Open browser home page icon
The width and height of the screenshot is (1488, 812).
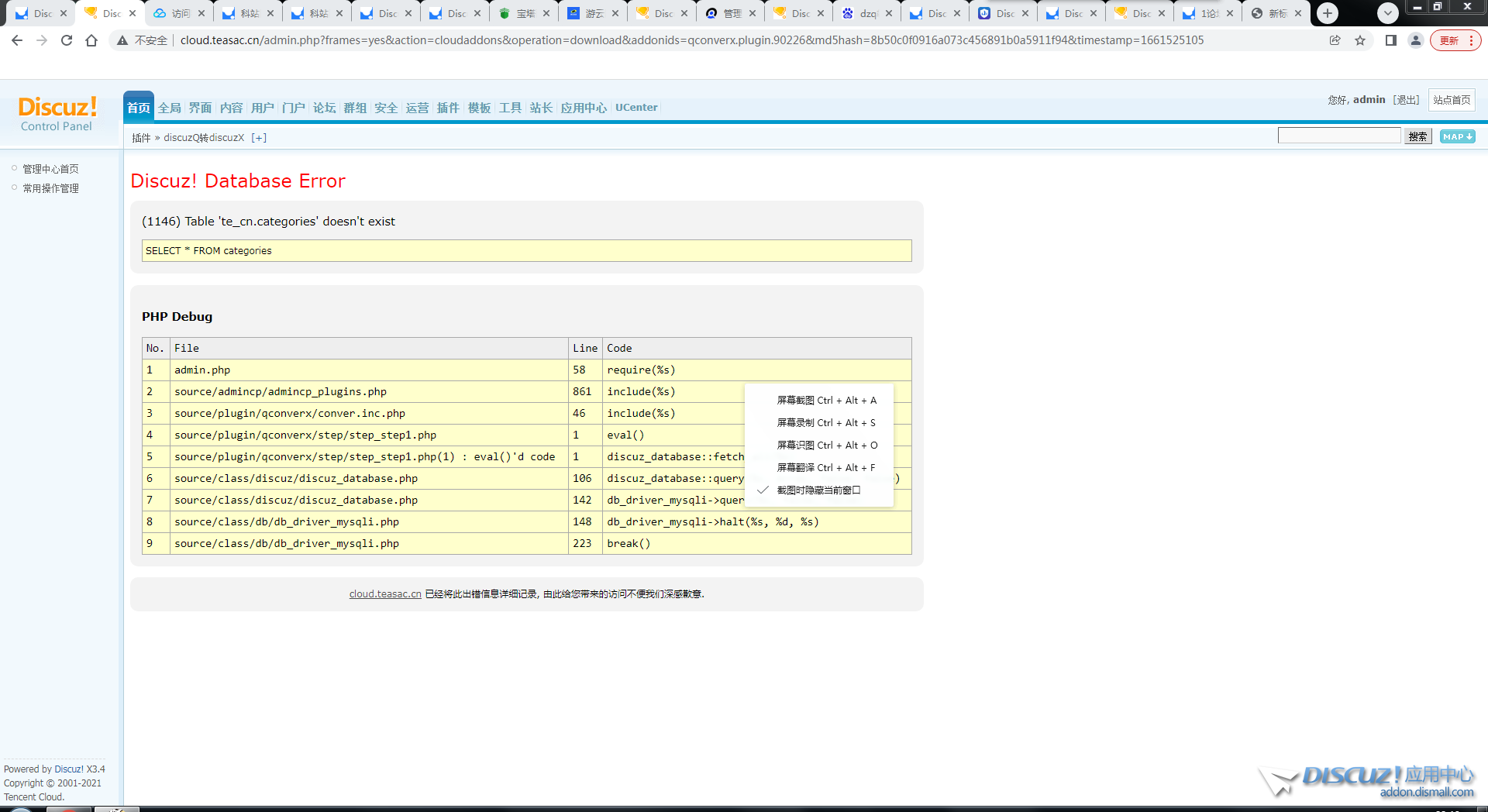[x=91, y=40]
